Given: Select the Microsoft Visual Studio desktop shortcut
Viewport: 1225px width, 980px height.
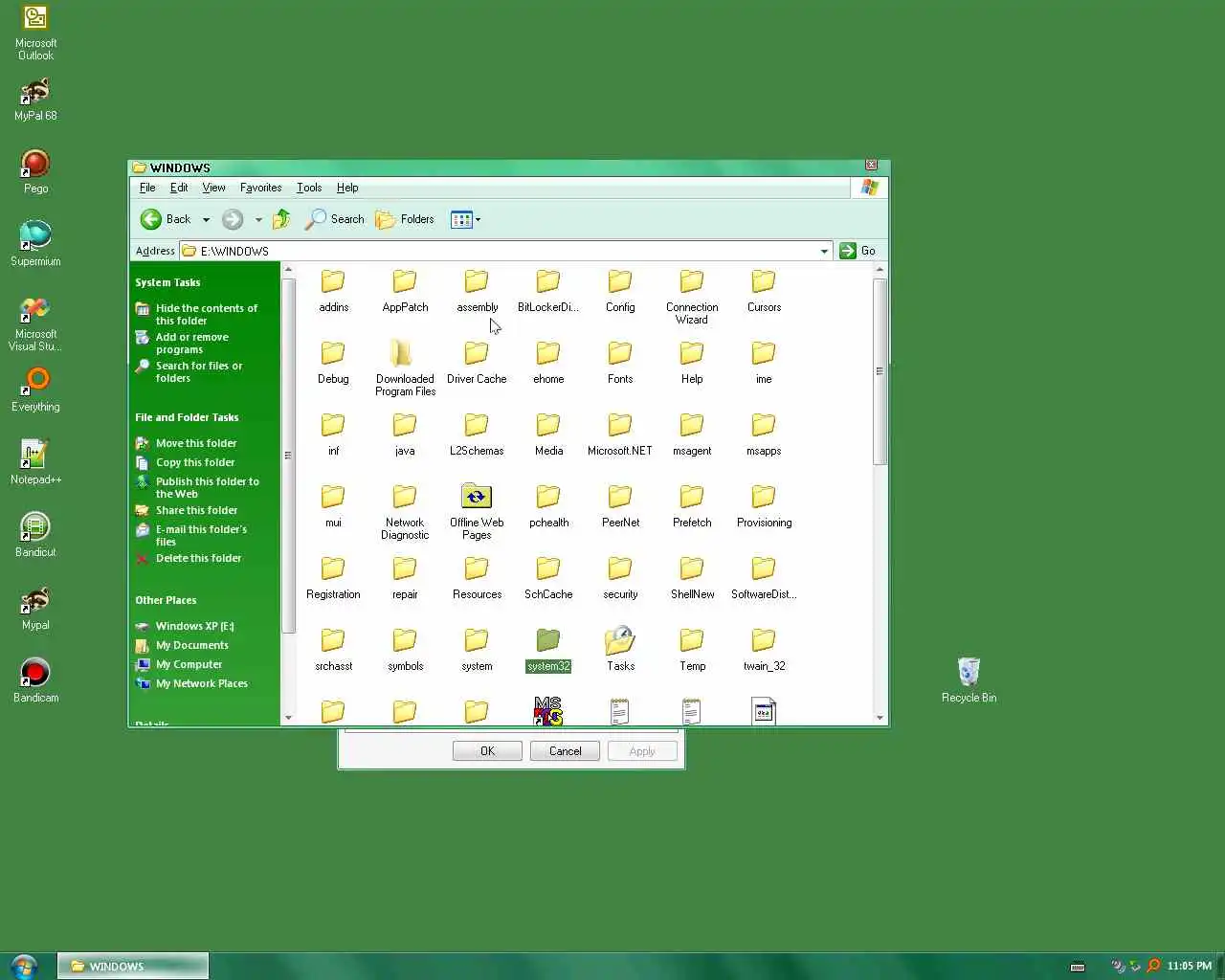Looking at the screenshot, I should point(35,323).
